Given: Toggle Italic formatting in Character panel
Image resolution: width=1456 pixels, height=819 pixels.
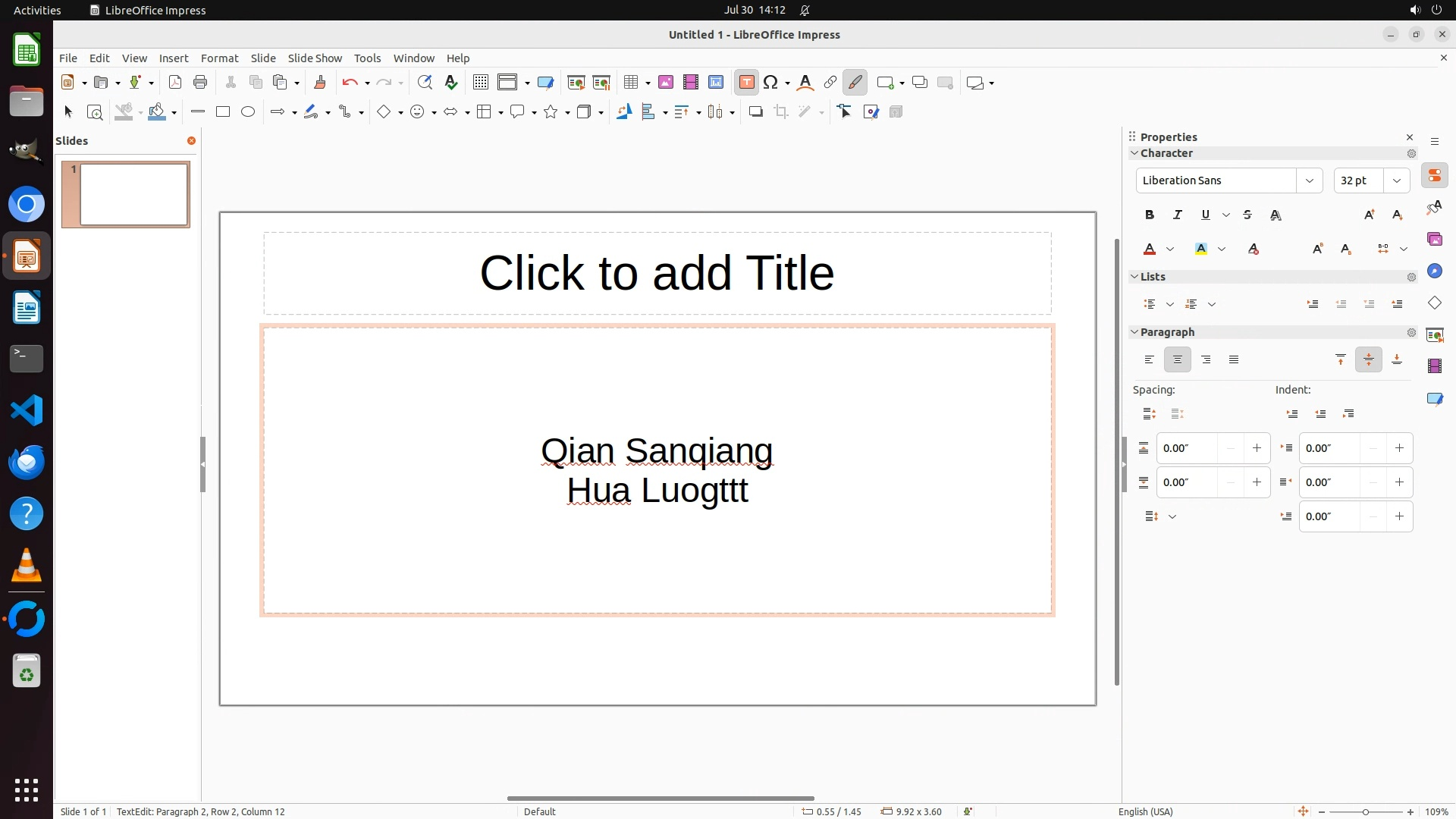Looking at the screenshot, I should click(x=1178, y=215).
